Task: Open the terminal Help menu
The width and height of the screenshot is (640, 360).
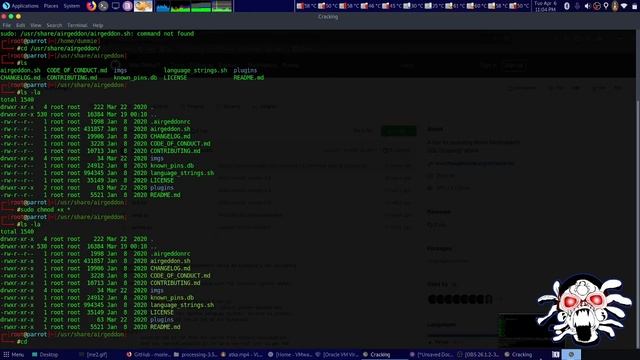Action: pyautogui.click(x=98, y=25)
